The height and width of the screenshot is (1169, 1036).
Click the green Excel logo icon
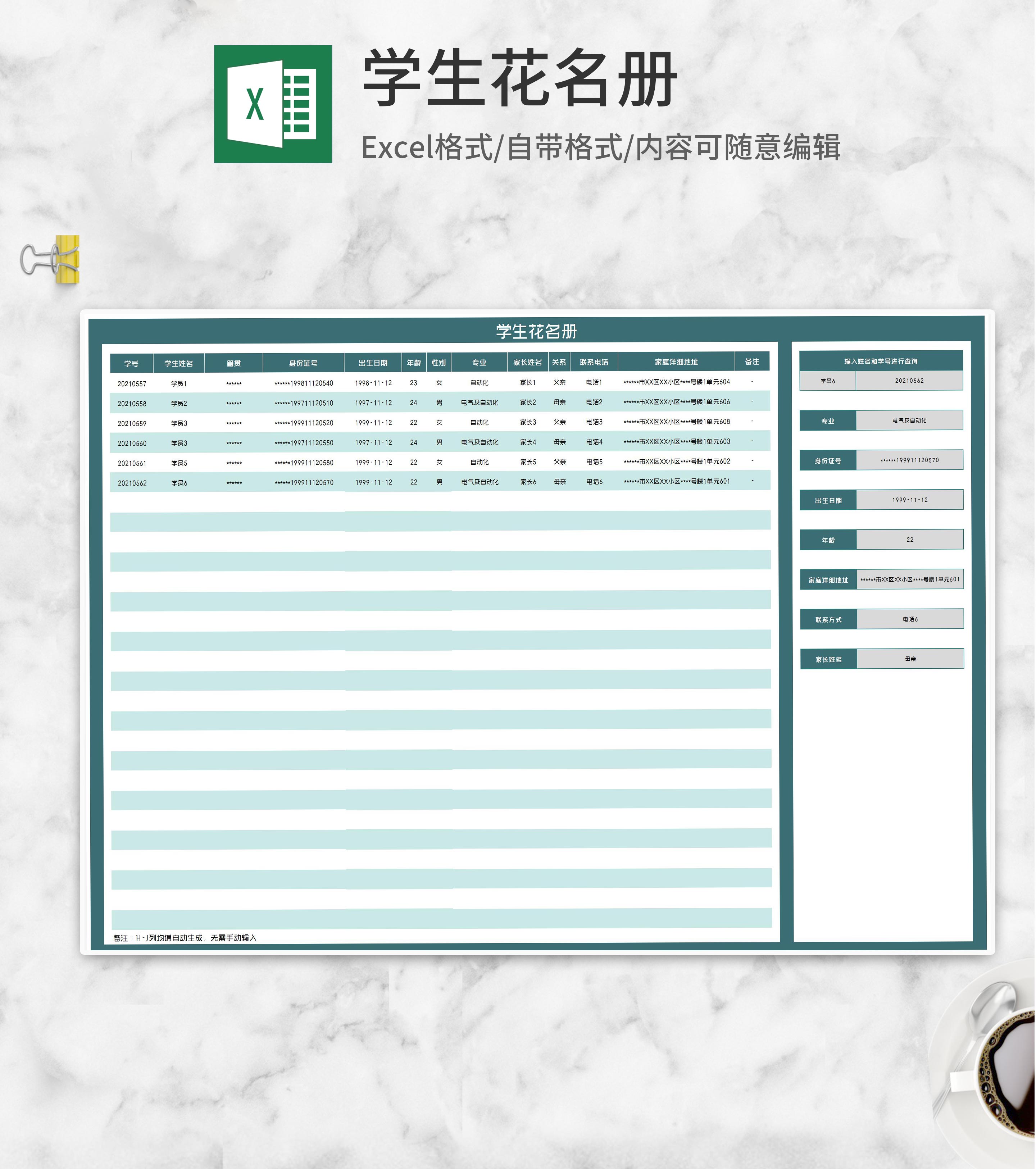tap(273, 104)
